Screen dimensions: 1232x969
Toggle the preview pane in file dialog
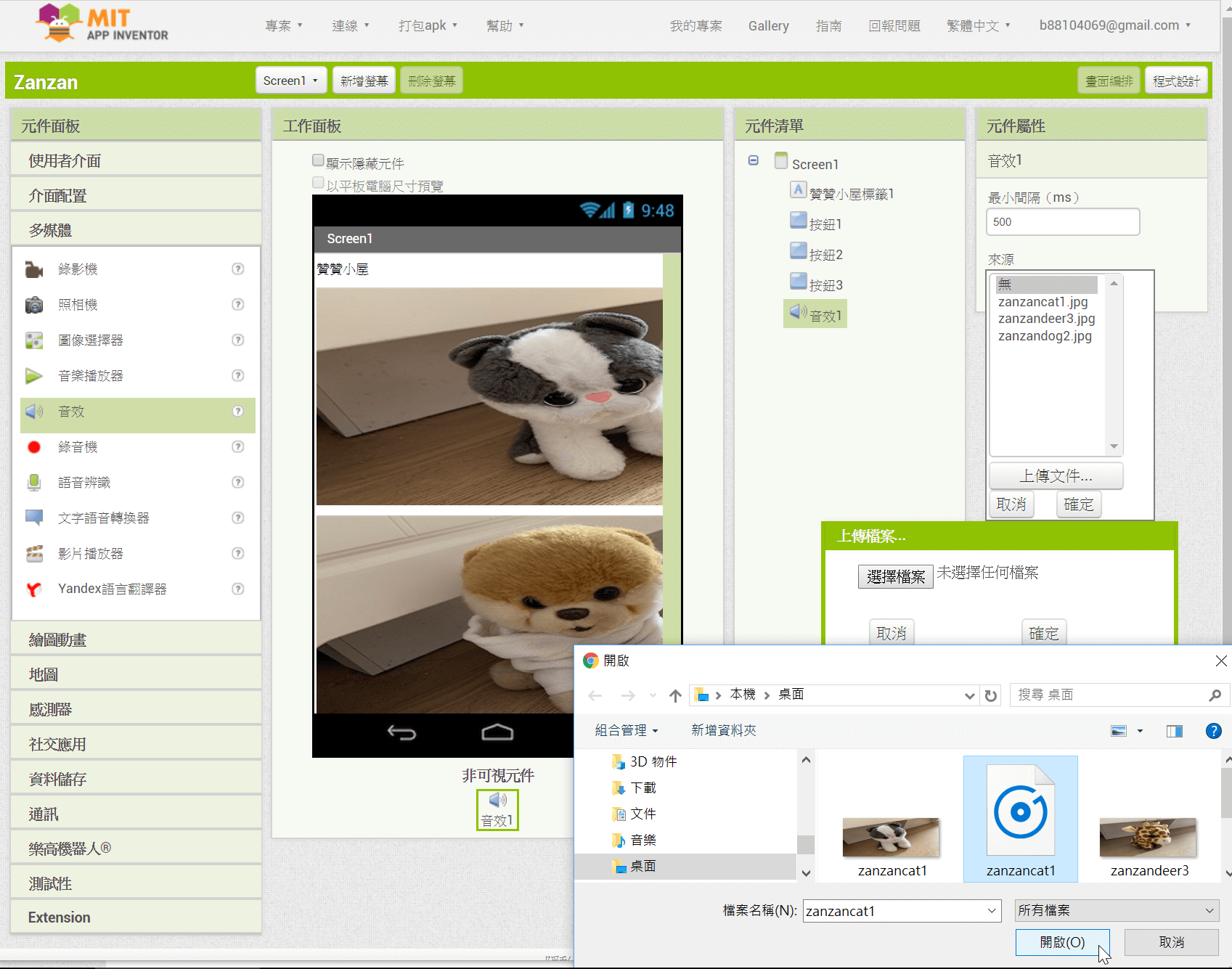tap(1174, 731)
